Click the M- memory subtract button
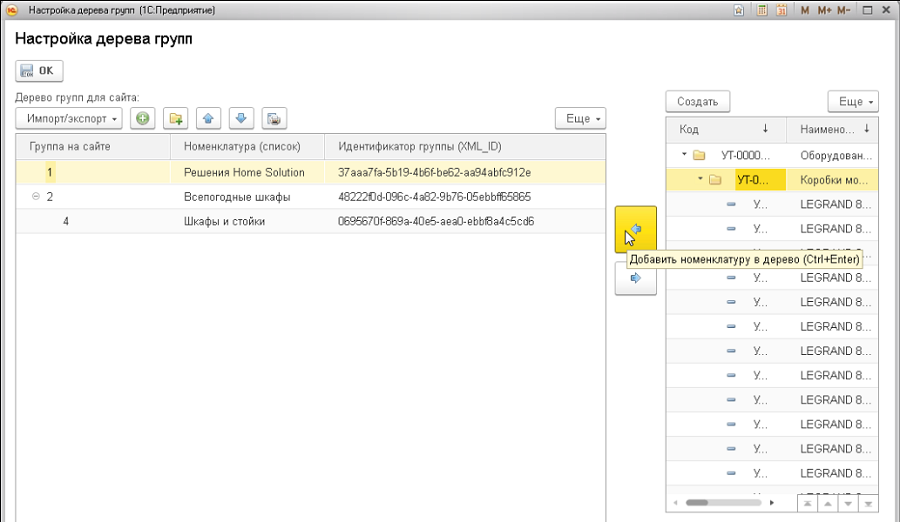 [844, 10]
